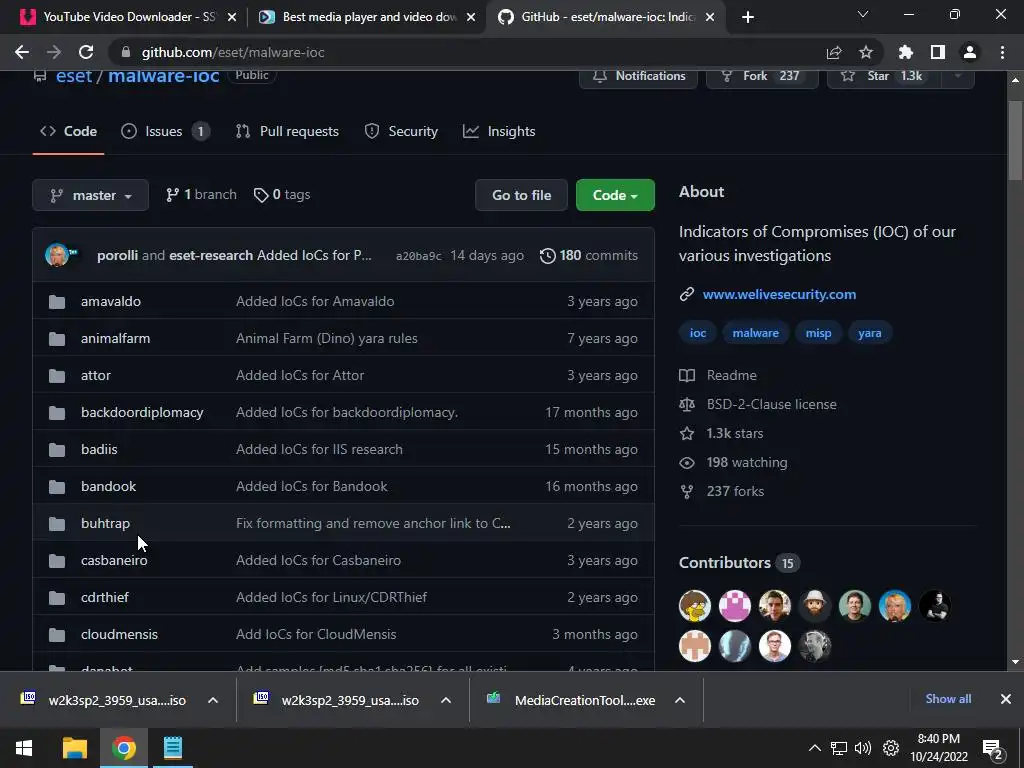Image resolution: width=1024 pixels, height=768 pixels.
Task: Select the malware topic tag
Action: point(756,333)
